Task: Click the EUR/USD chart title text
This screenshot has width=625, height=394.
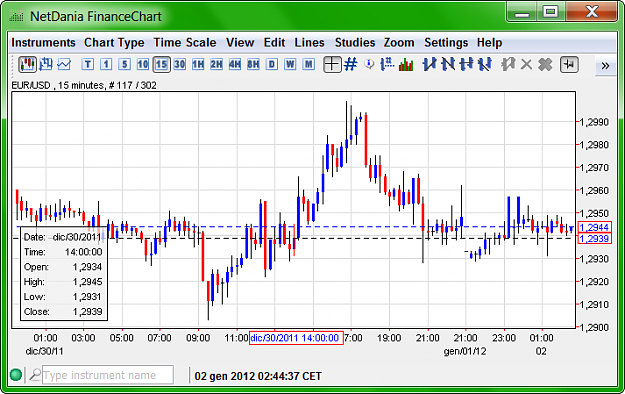Action: point(84,85)
